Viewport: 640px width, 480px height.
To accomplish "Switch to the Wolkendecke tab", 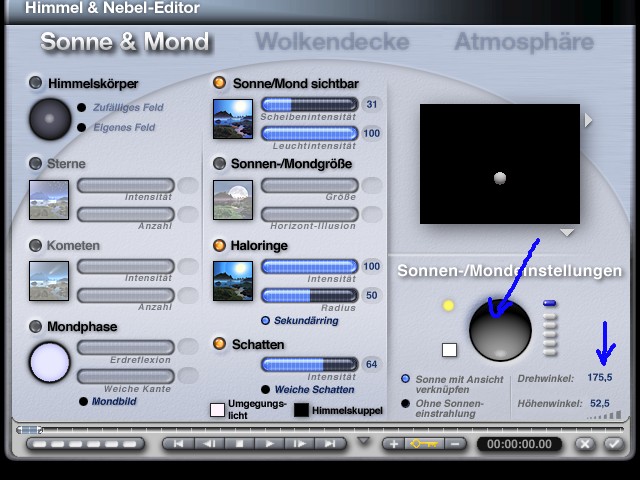I will [x=332, y=42].
